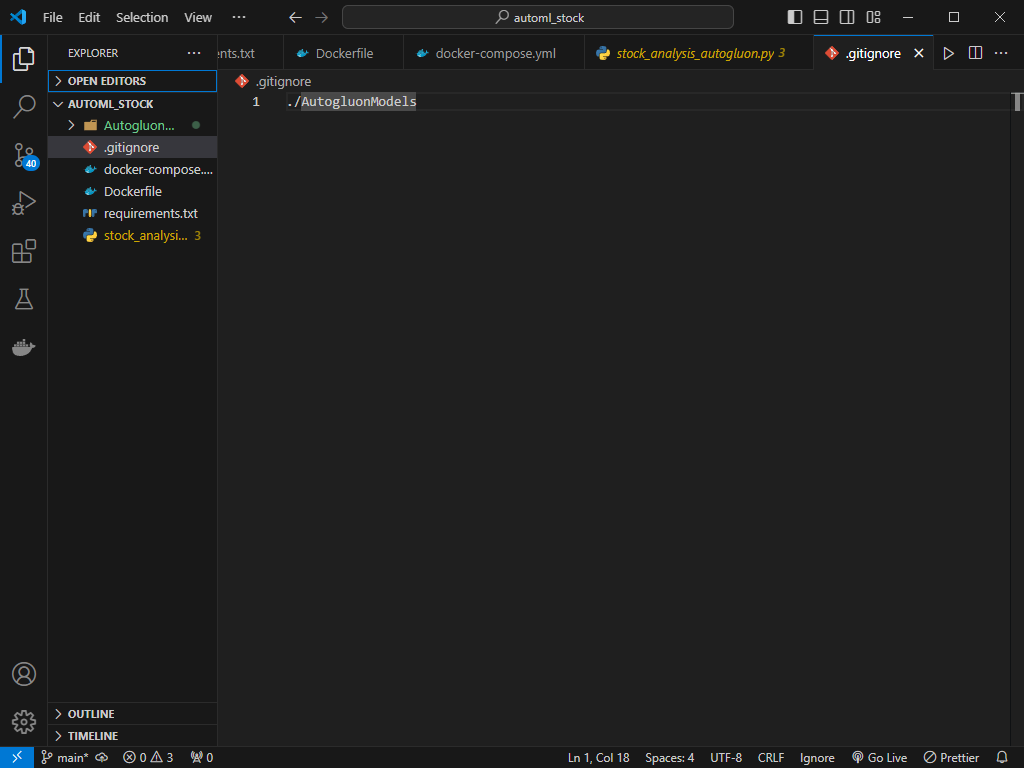Place cursor on ./AutogluonModels line
The width and height of the screenshot is (1024, 768).
(x=351, y=102)
